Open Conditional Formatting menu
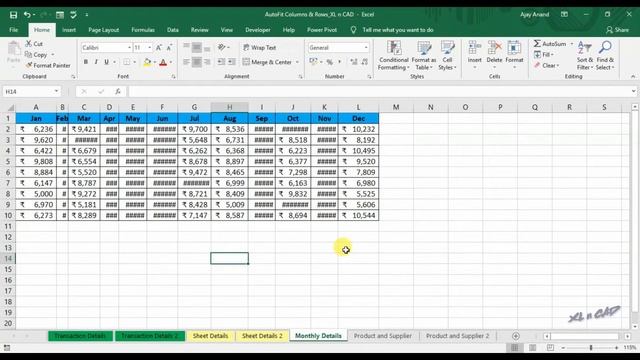 point(393,56)
